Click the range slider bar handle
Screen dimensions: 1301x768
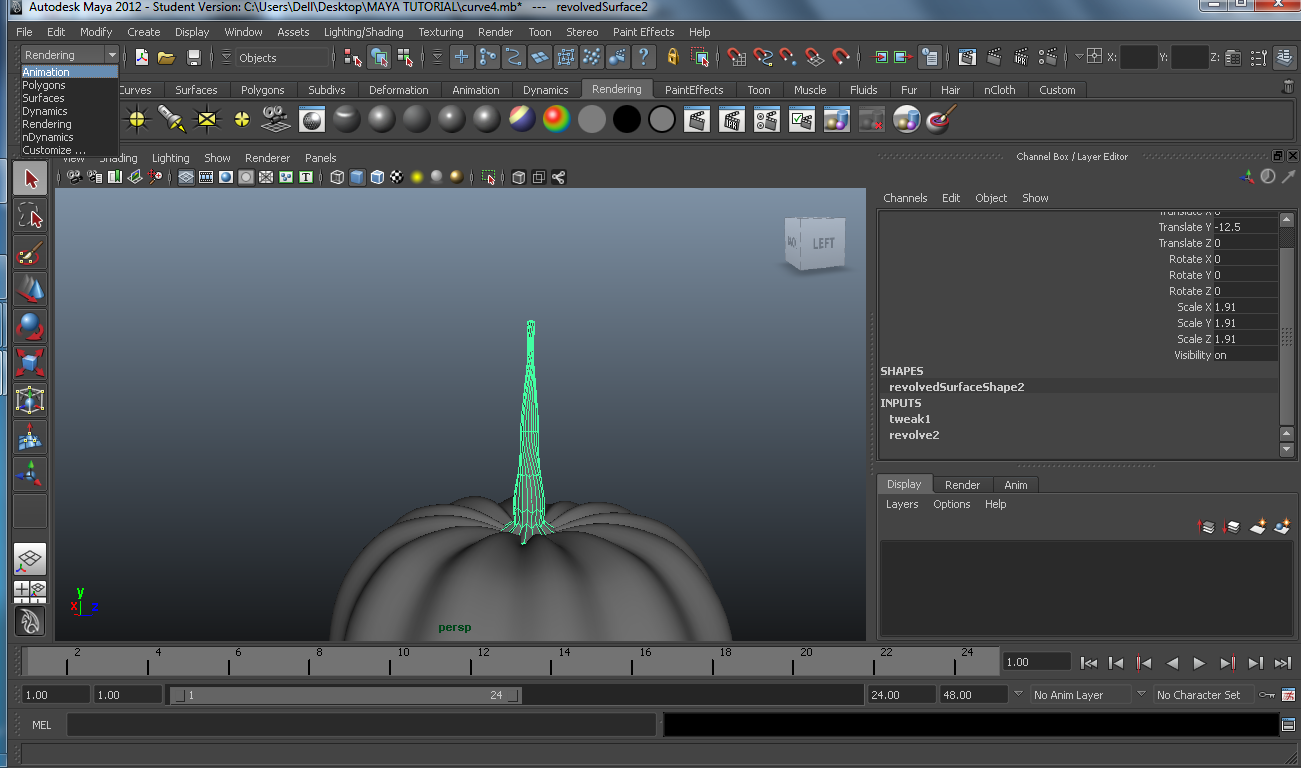346,695
